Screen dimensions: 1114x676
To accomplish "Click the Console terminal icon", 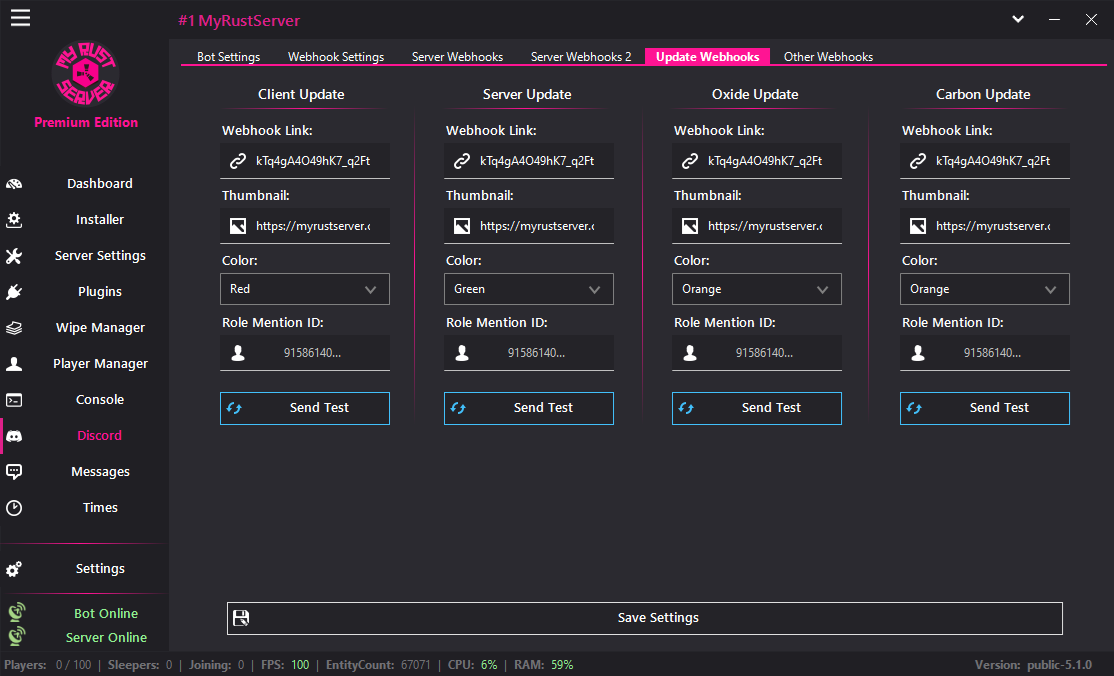I will 14,400.
